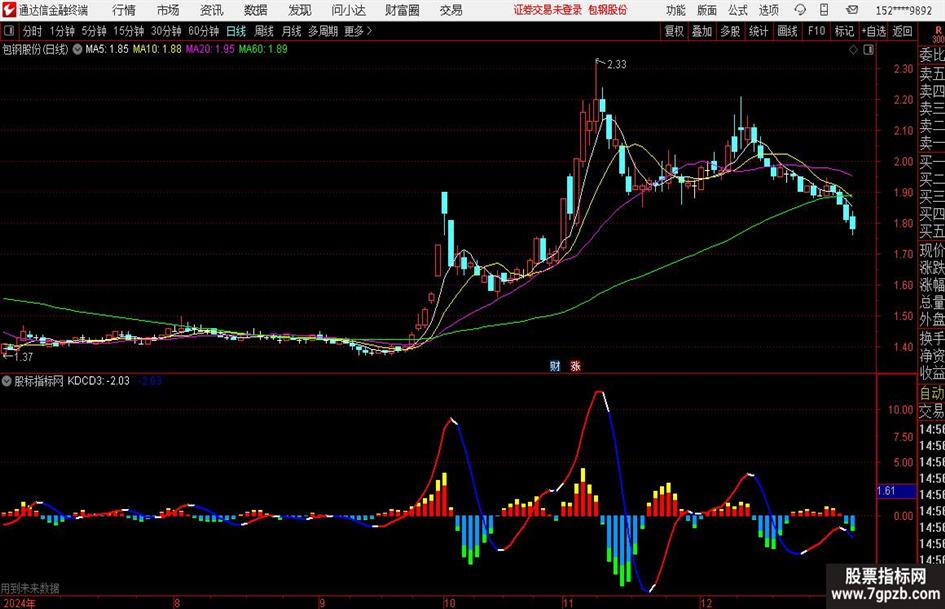Click the 叠加 overlay button
Viewport: 945px width, 609px height.
pyautogui.click(x=702, y=31)
